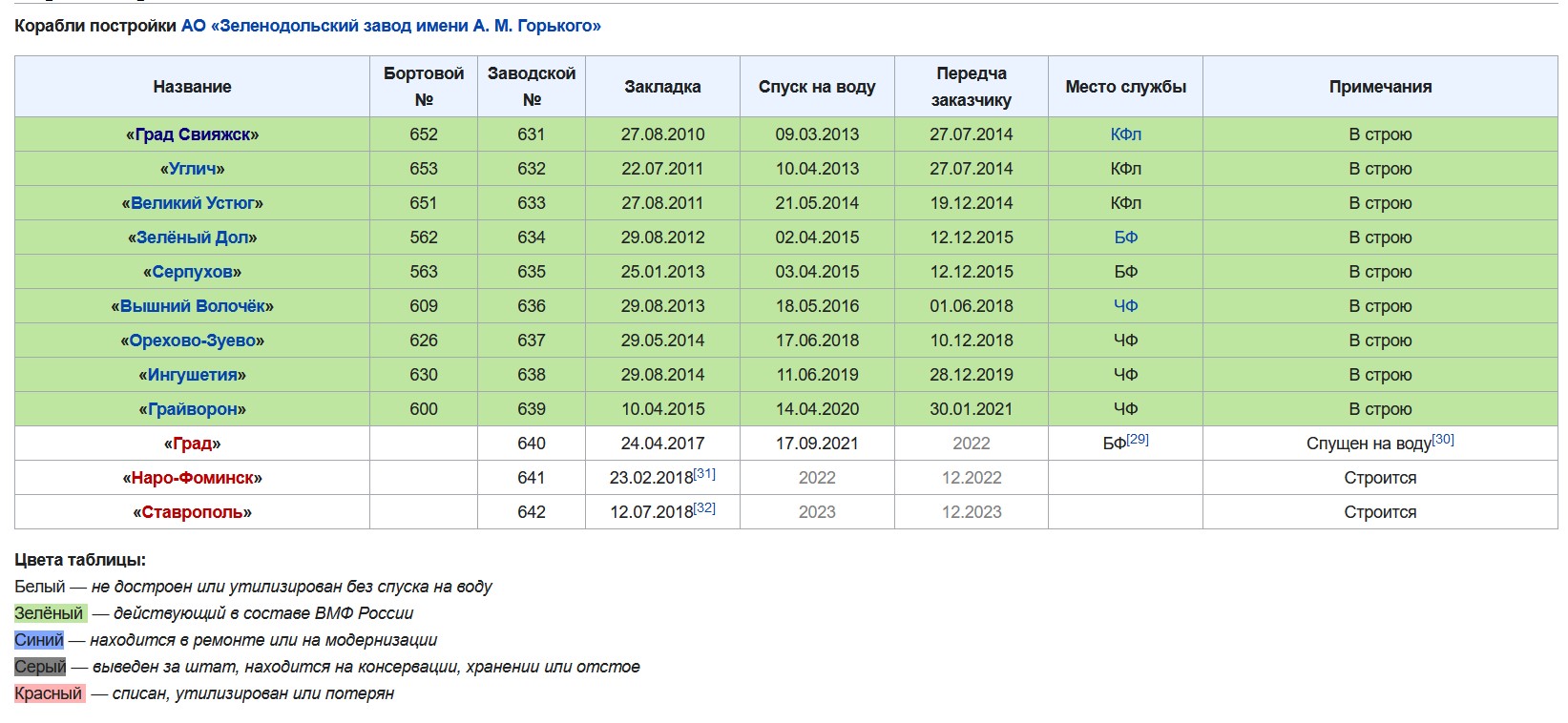Open the «Ставрополь» red link
Screen dimensions: 1568x723
pyautogui.click(x=193, y=512)
